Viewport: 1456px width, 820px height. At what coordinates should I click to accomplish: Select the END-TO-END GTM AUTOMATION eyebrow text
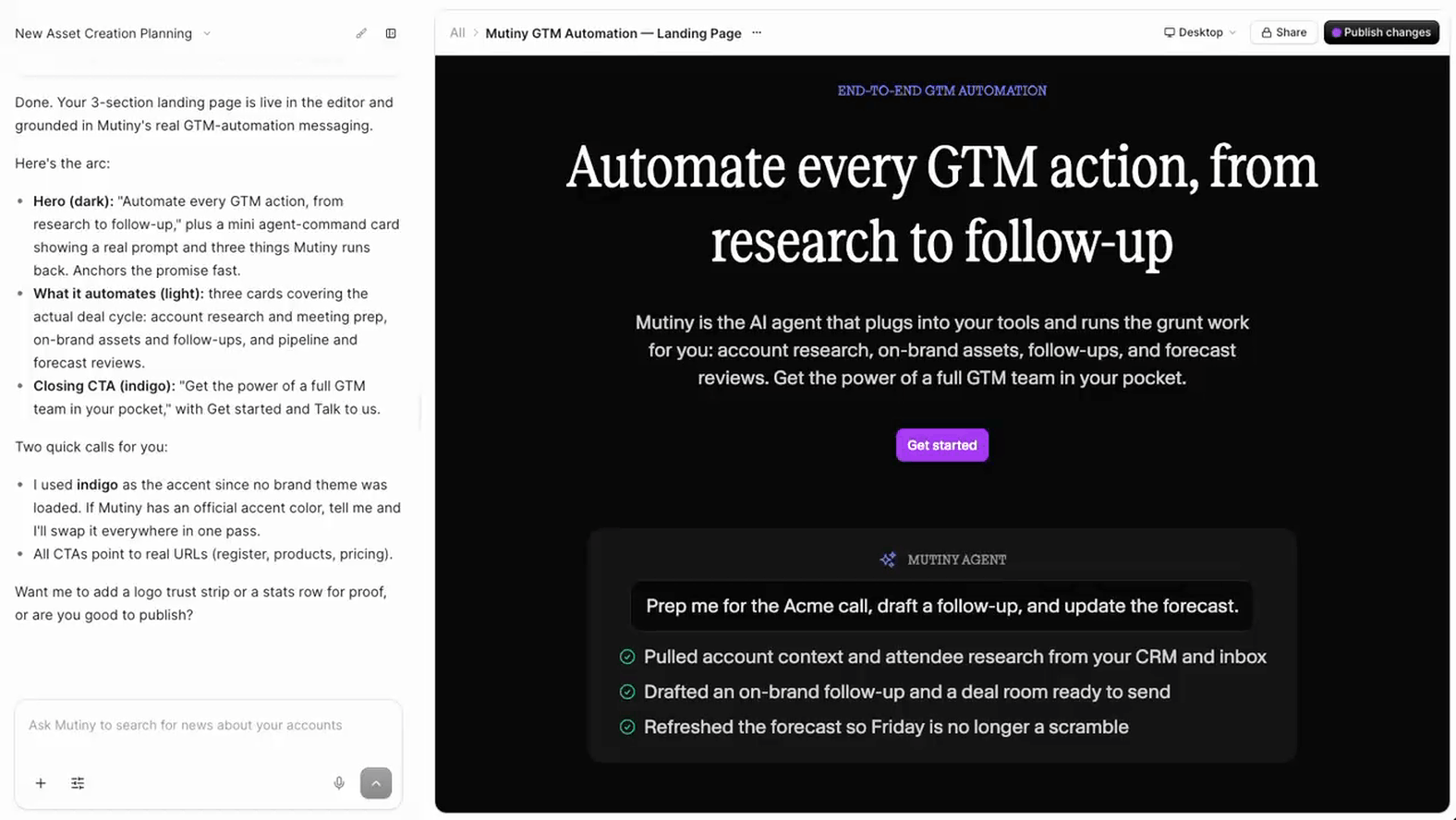tap(942, 90)
